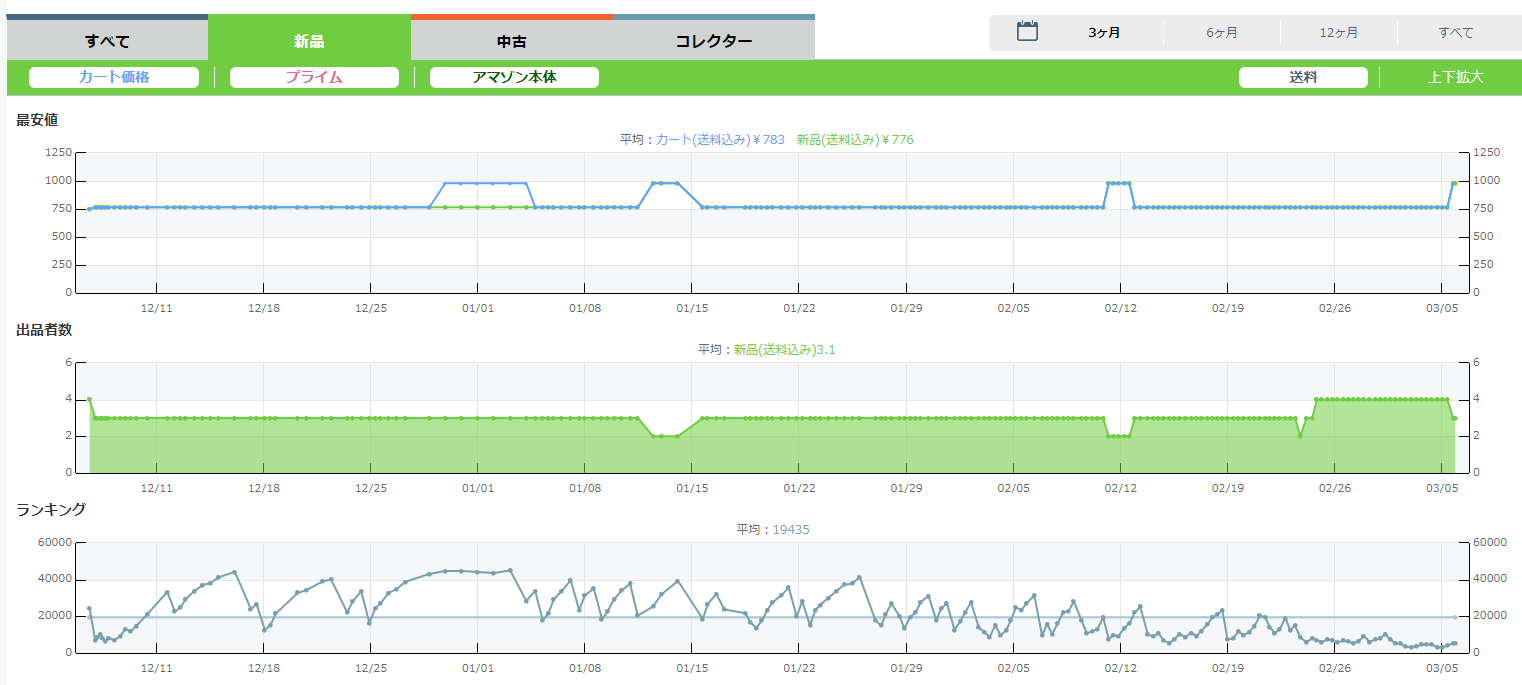Switch to the すべて tab
The height and width of the screenshot is (685, 1522).
click(x=107, y=41)
